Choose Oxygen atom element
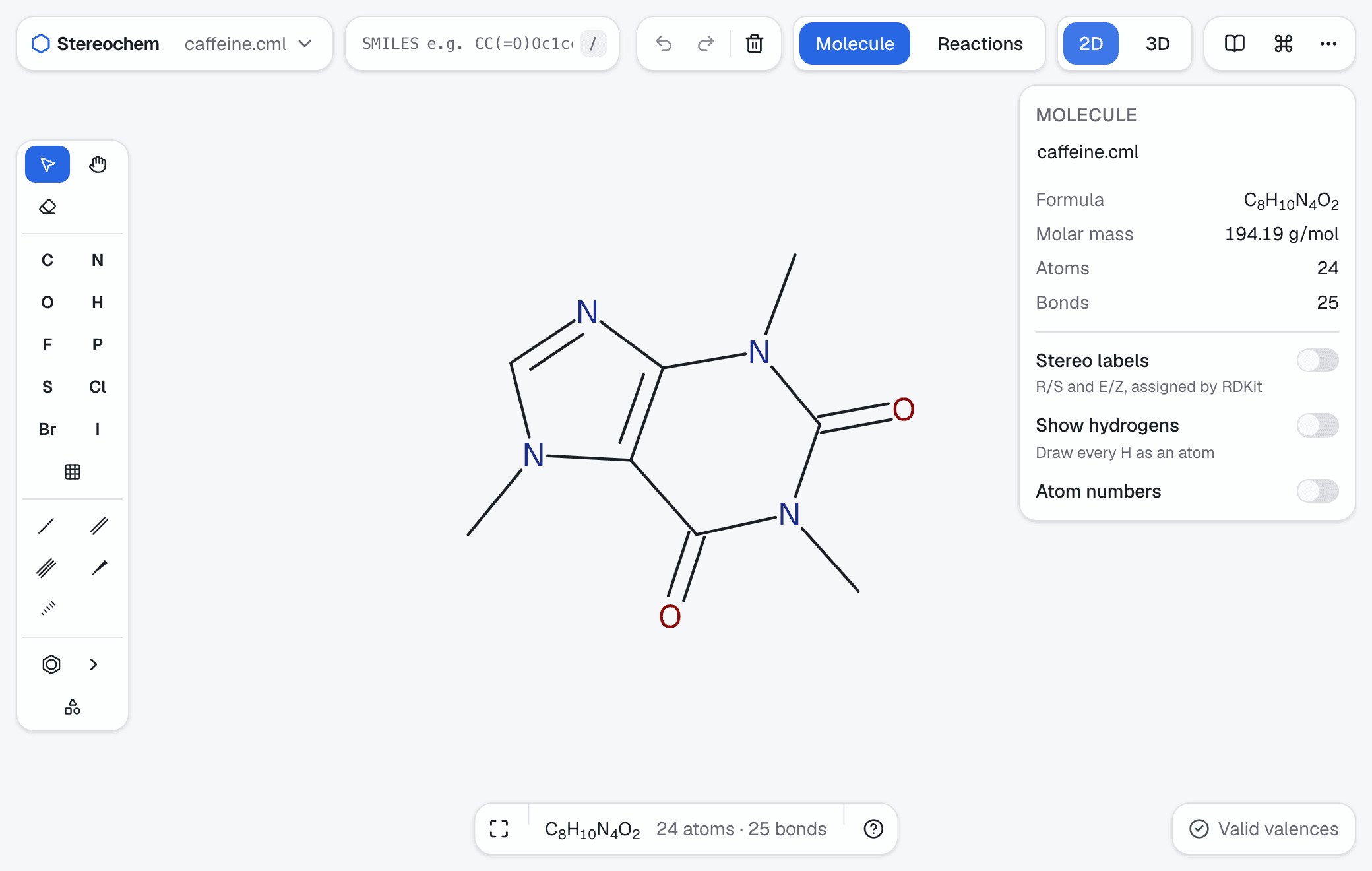Screen dimensions: 1372x871 tap(47, 302)
